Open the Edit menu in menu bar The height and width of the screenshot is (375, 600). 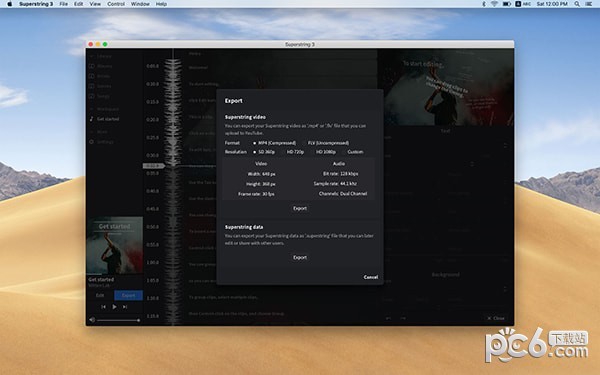pos(78,4)
